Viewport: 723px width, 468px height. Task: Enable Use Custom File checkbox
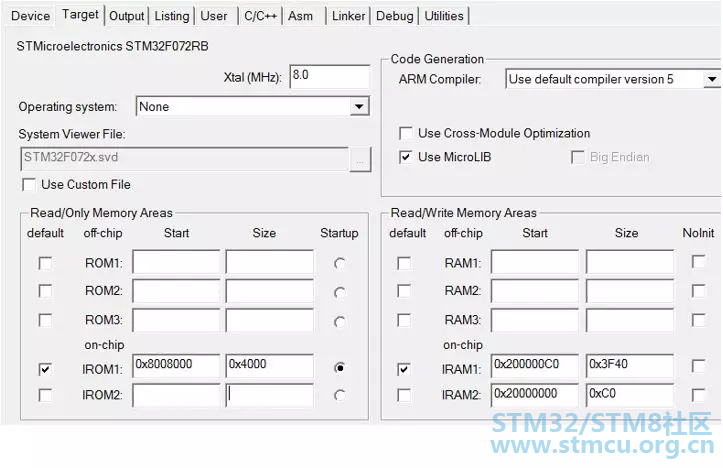coord(29,184)
